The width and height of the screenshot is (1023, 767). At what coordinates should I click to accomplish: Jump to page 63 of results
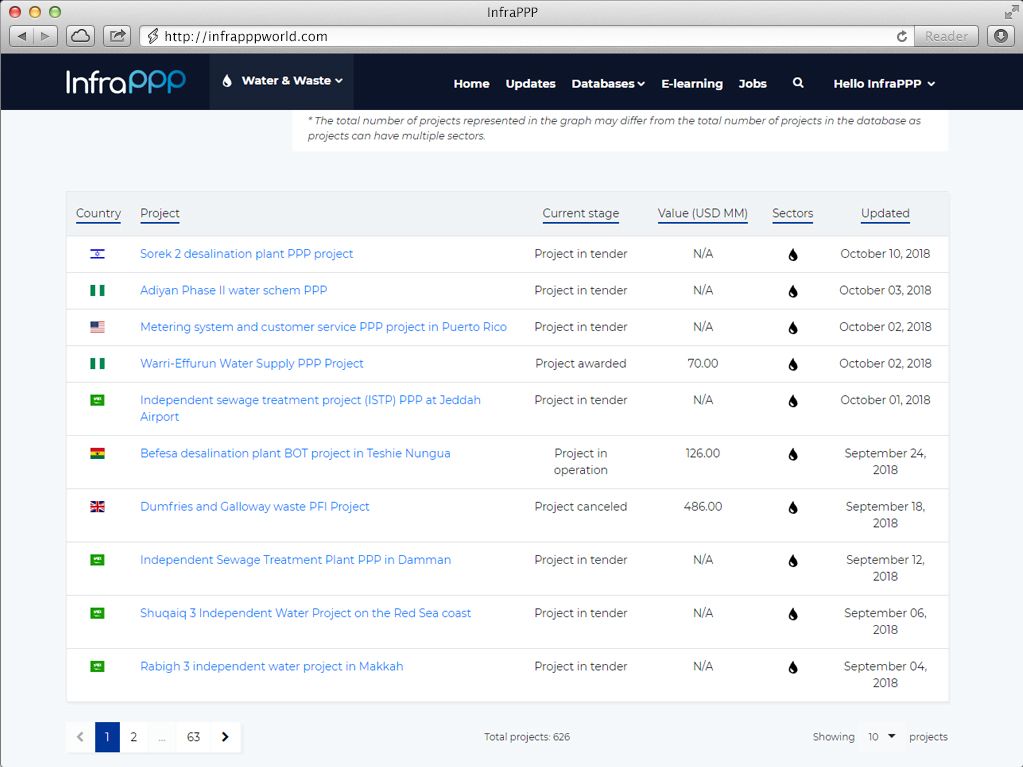[193, 737]
